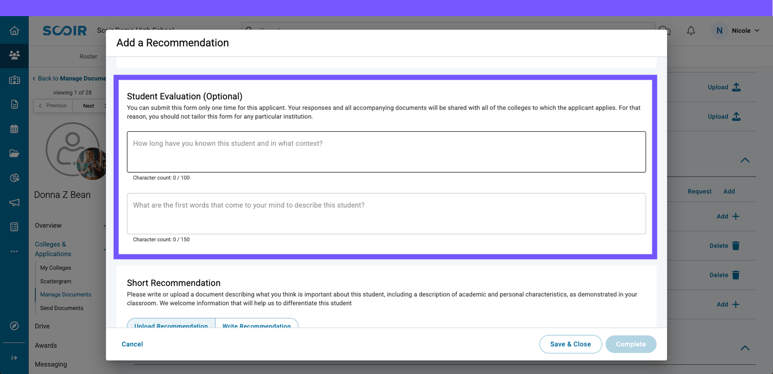This screenshot has height=374, width=773.
Task: Click the Complete button
Action: [631, 344]
